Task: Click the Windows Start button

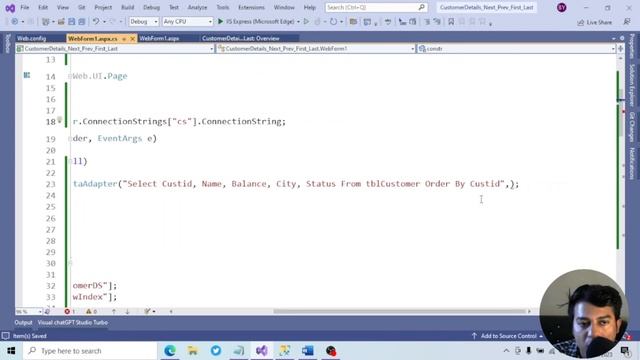Action: [x=11, y=351]
